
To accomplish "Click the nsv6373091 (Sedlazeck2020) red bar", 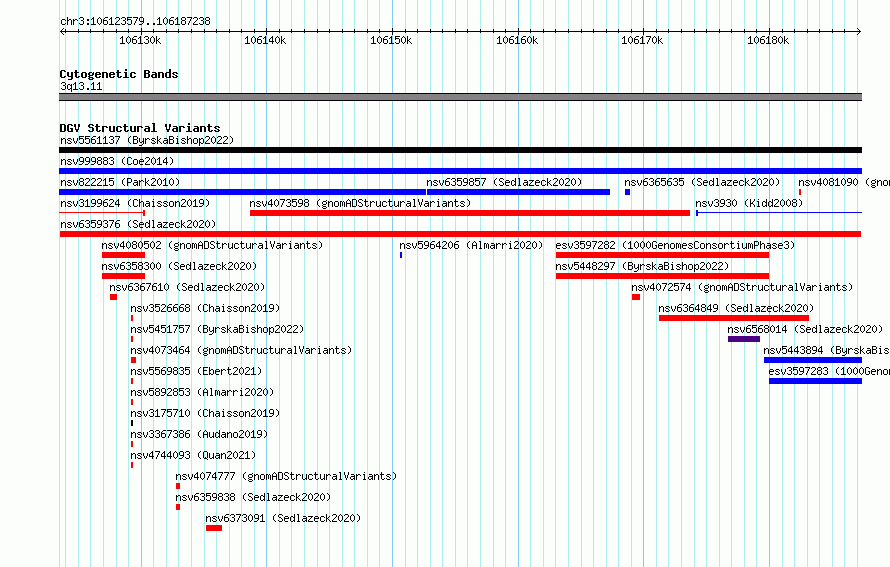I will click(214, 528).
